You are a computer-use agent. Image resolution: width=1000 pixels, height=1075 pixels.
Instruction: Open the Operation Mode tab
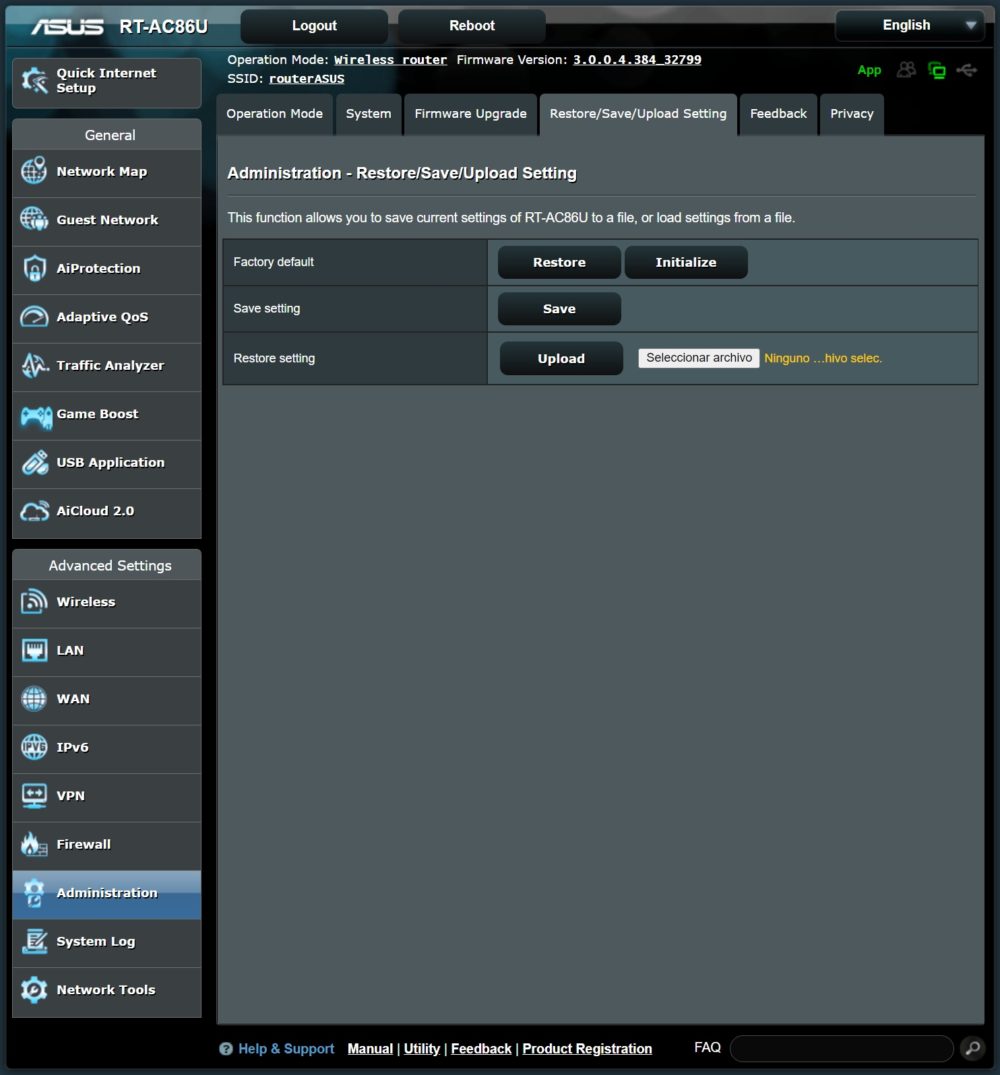(274, 114)
